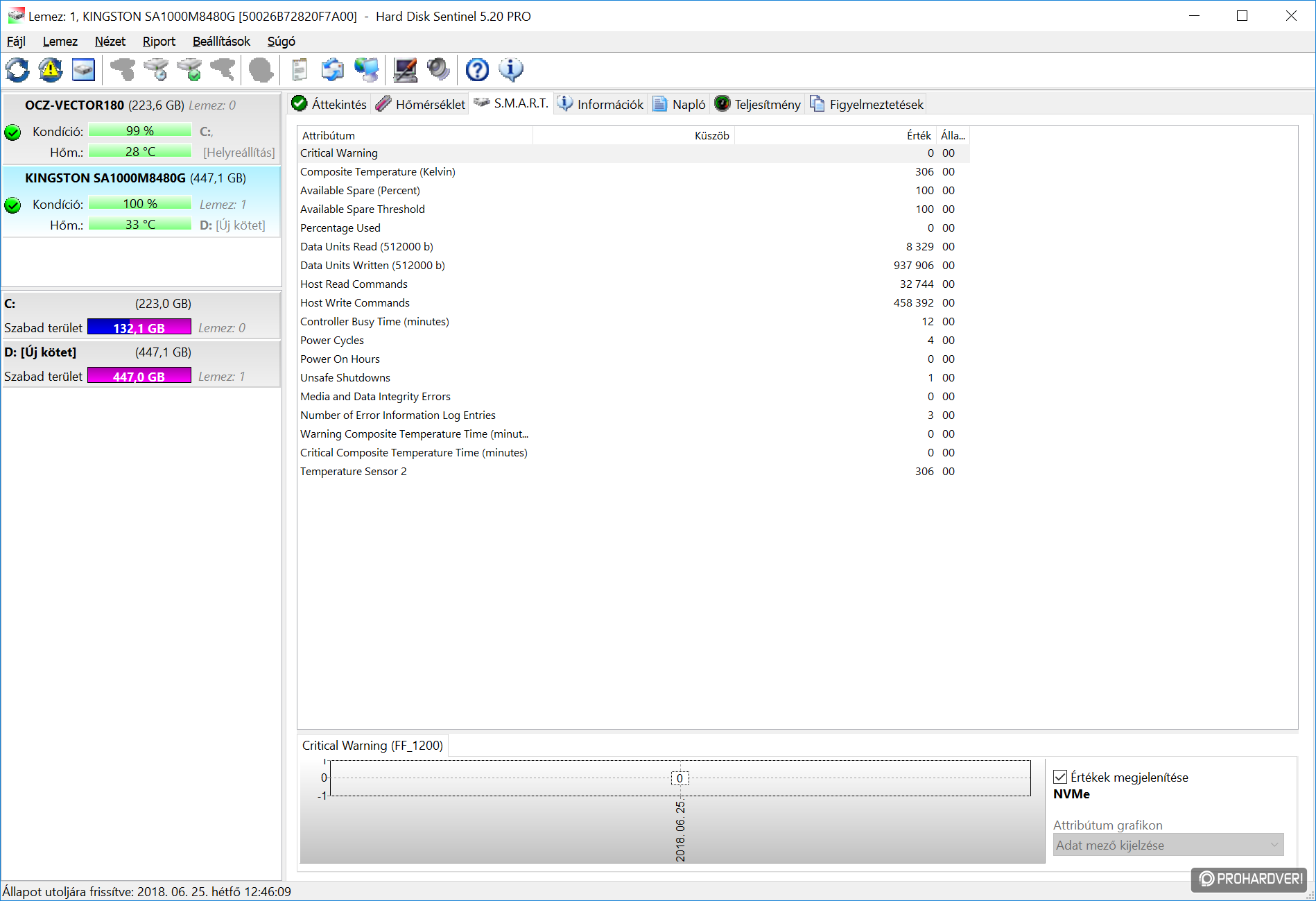Click the blue info bubble toolbar icon
The width and height of the screenshot is (1316, 901).
click(511, 69)
